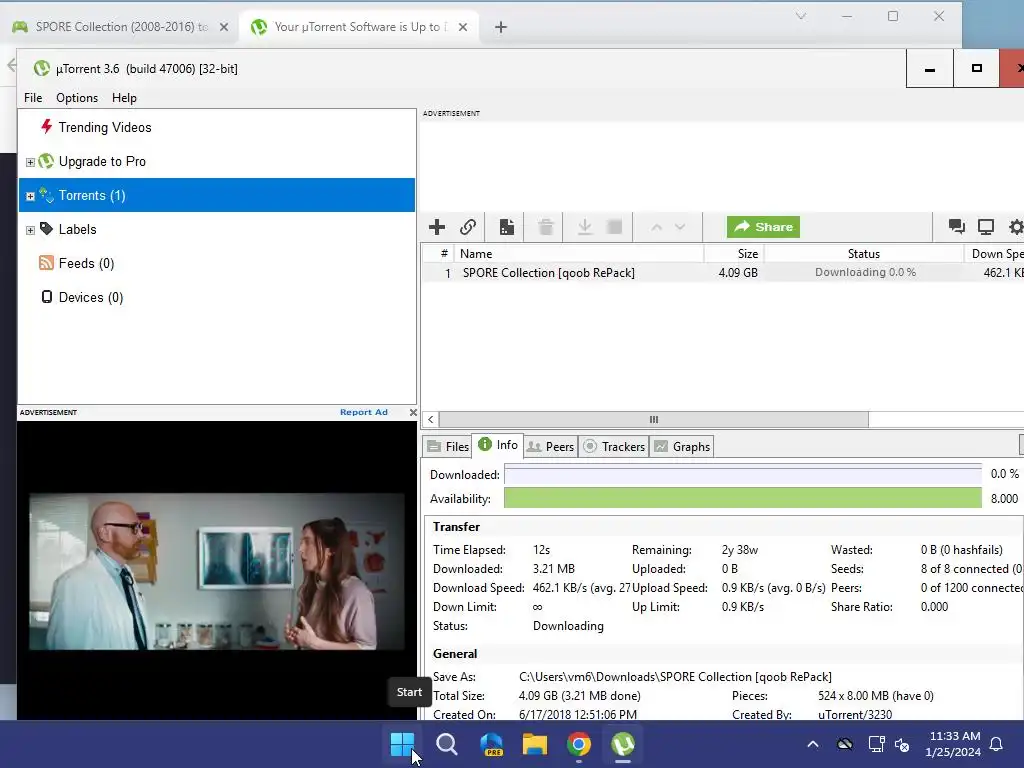Open the browser tab search dropdown
Viewport: 1024px width, 768px height.
801,16
